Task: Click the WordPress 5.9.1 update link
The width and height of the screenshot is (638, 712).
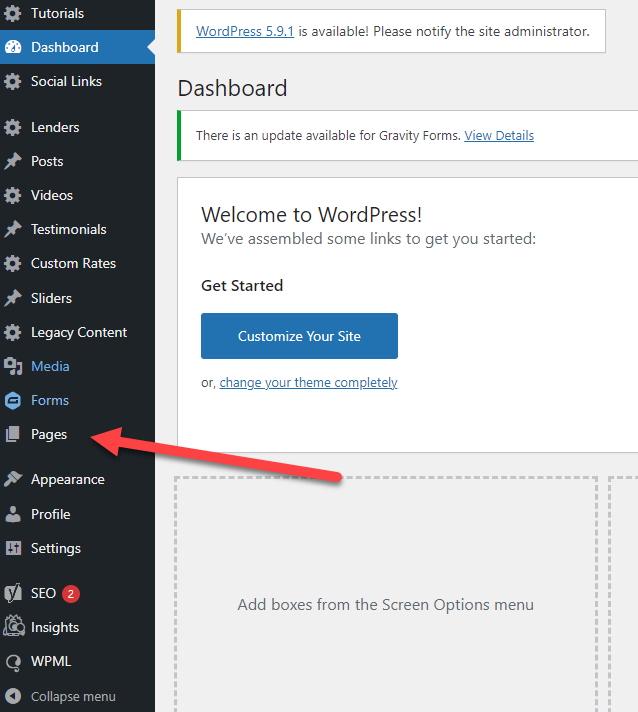Action: 245,31
